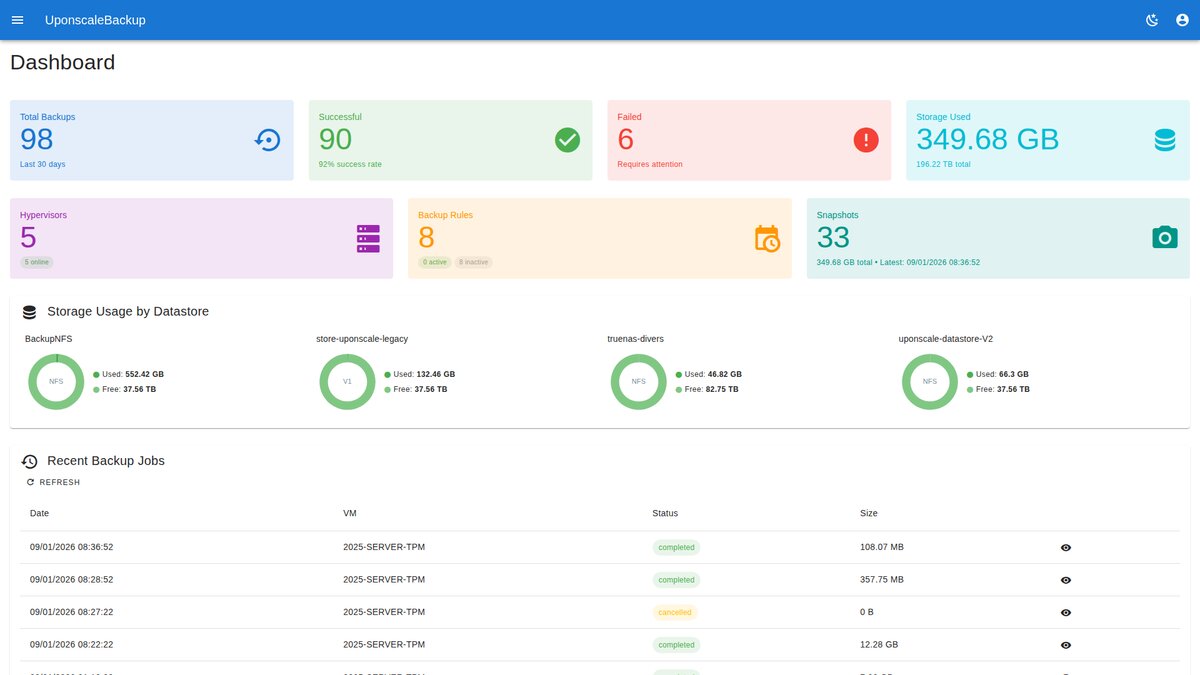
Task: View details of the first completed backup job
Action: click(x=1064, y=547)
